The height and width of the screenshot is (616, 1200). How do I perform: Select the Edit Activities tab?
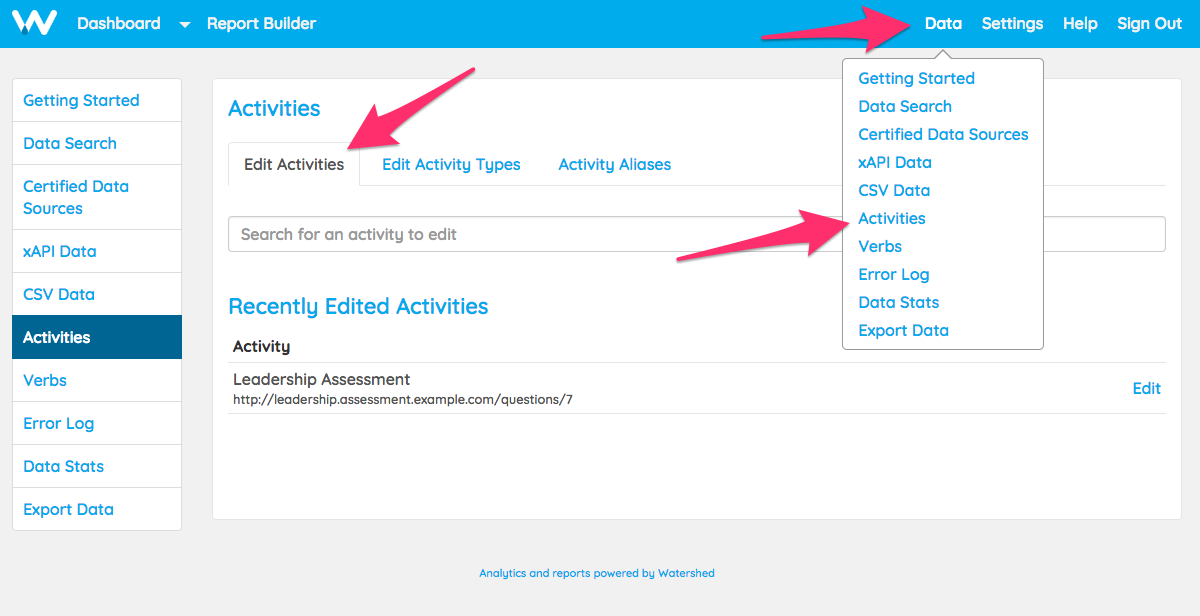click(x=294, y=164)
